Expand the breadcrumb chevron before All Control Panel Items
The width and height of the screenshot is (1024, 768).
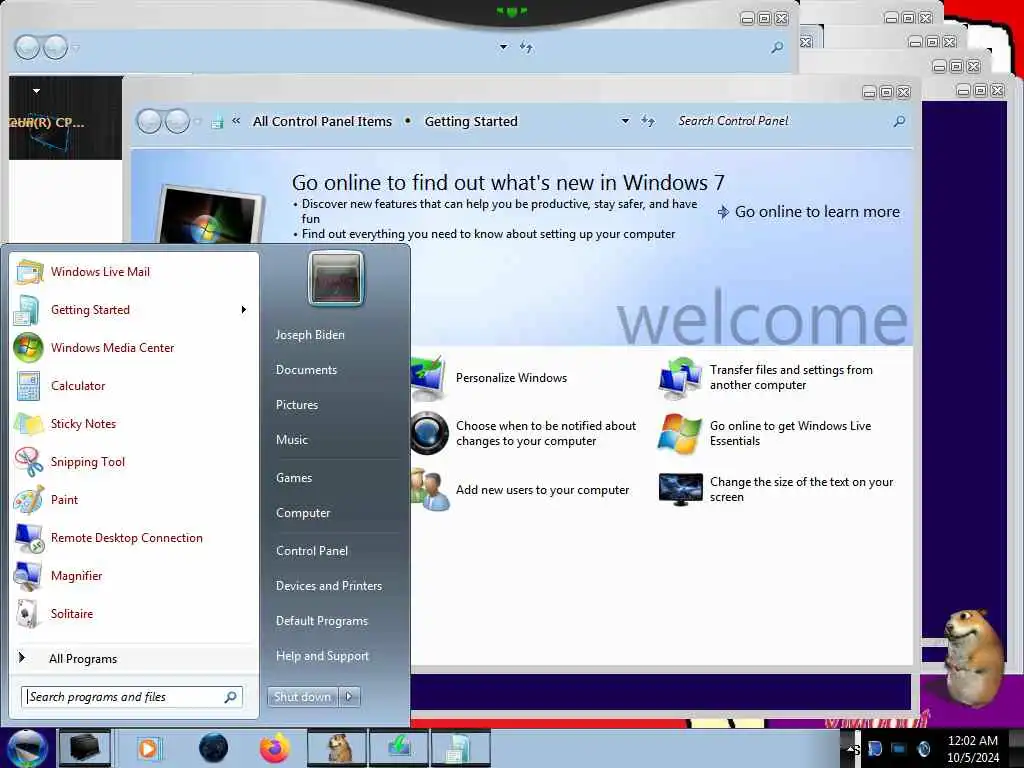point(236,121)
